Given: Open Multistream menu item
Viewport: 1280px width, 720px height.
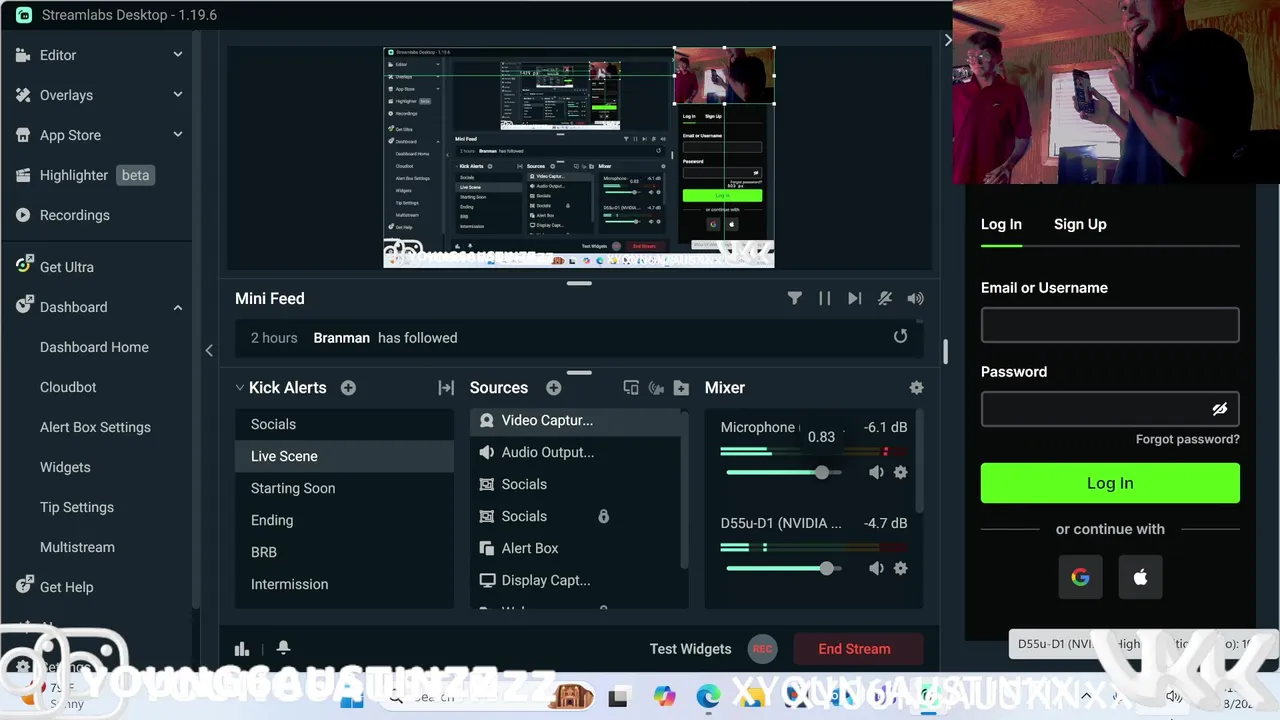Looking at the screenshot, I should (x=77, y=547).
